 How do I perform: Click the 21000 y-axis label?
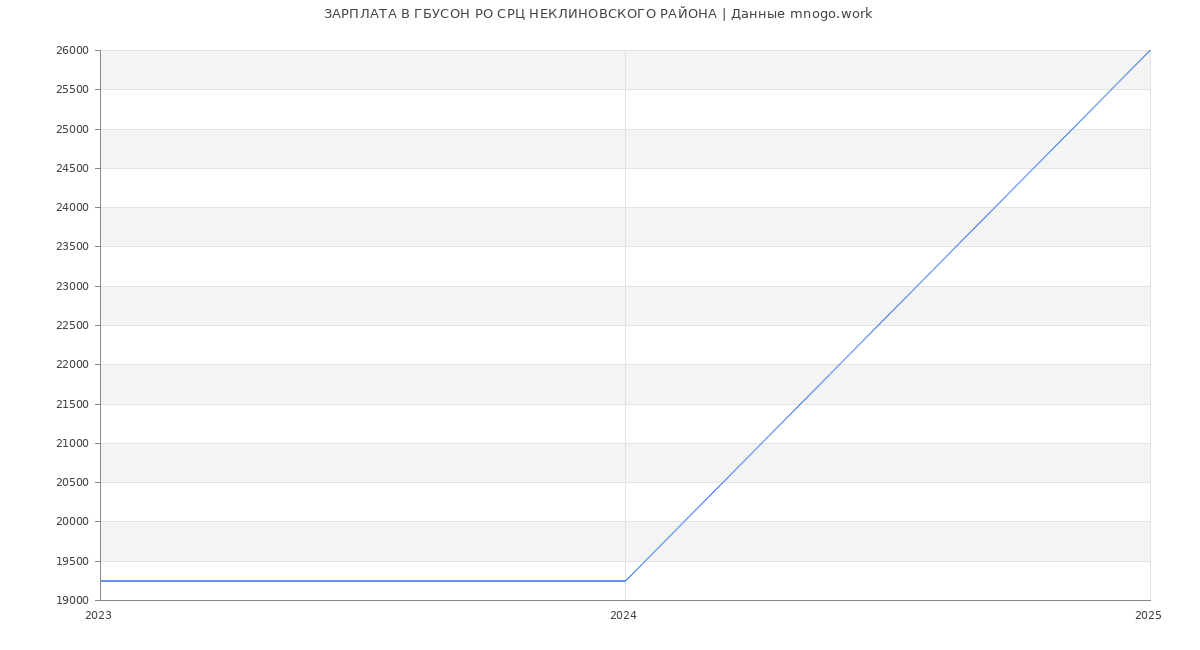(x=72, y=444)
